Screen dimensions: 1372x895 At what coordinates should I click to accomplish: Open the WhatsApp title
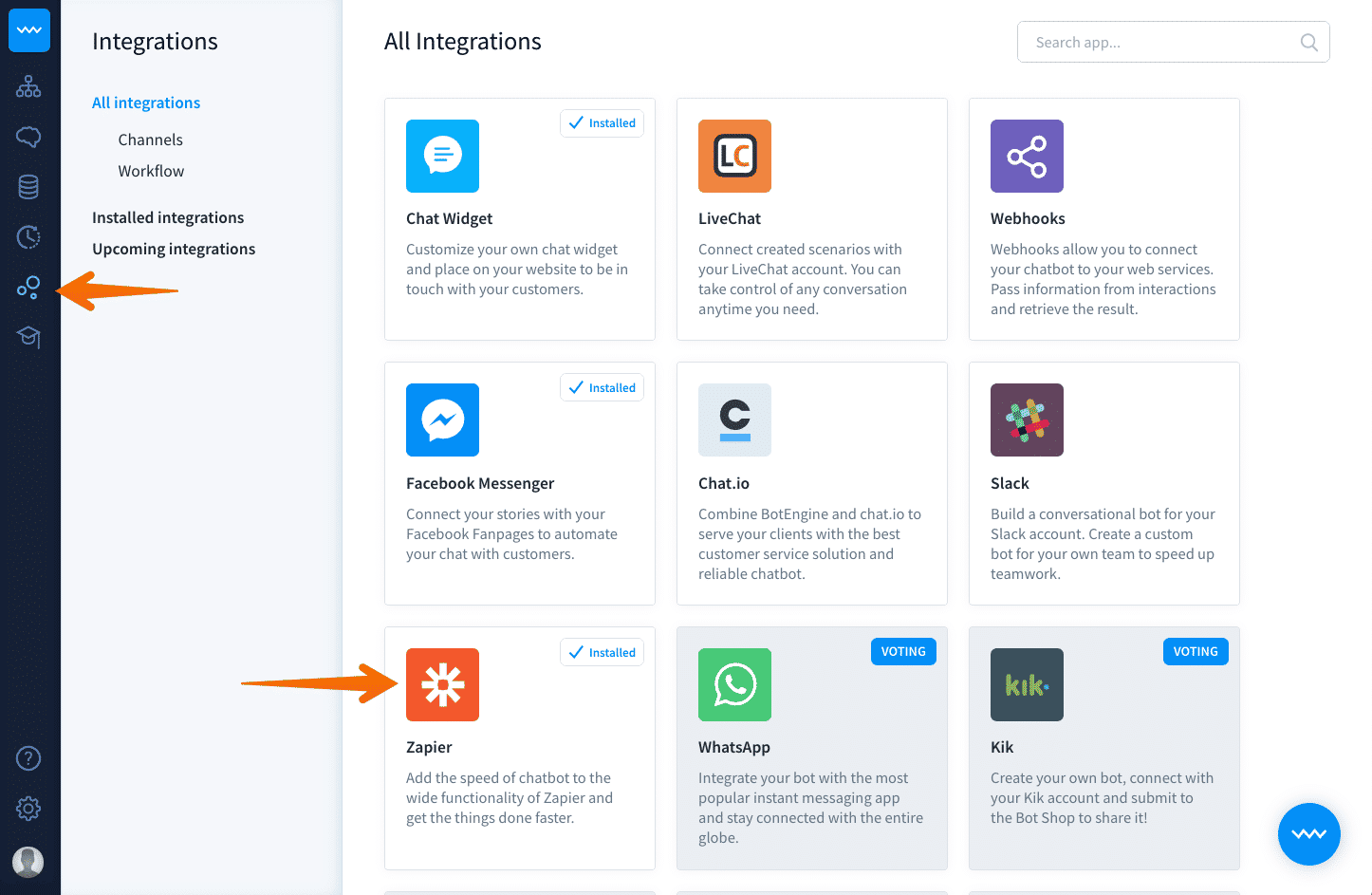pos(734,747)
